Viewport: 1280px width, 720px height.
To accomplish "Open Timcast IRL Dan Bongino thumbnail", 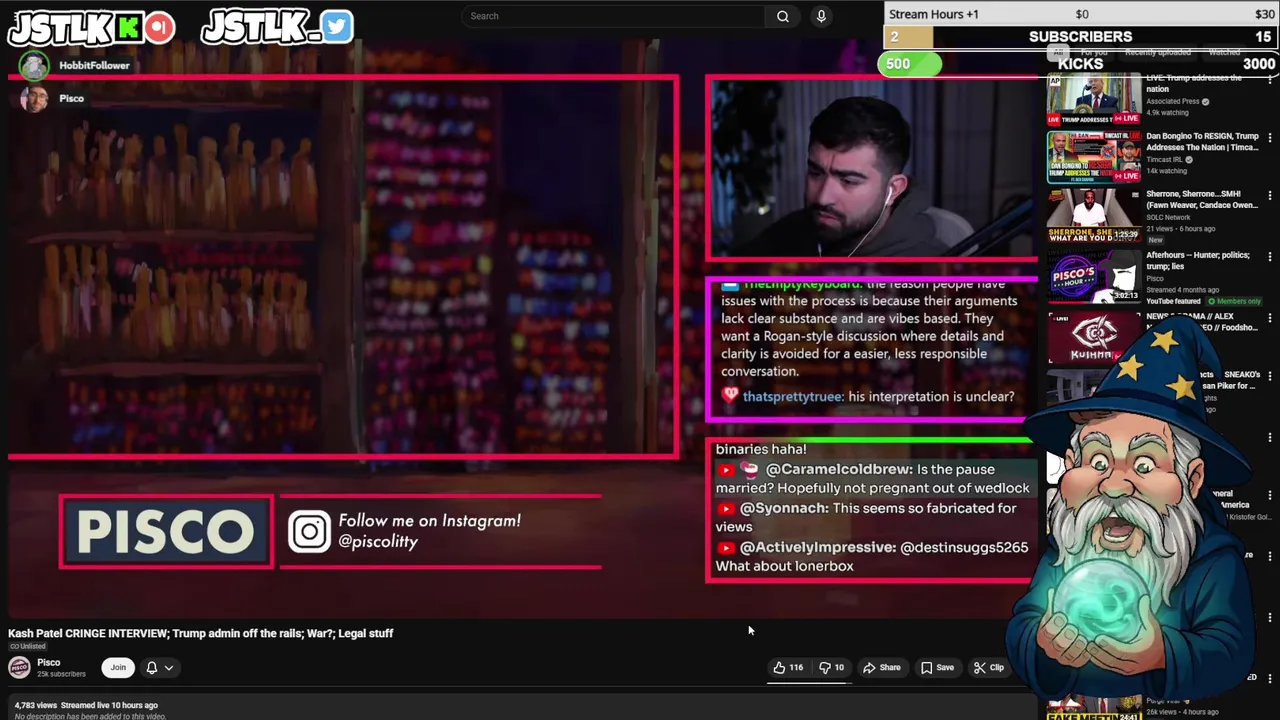I will pyautogui.click(x=1094, y=157).
